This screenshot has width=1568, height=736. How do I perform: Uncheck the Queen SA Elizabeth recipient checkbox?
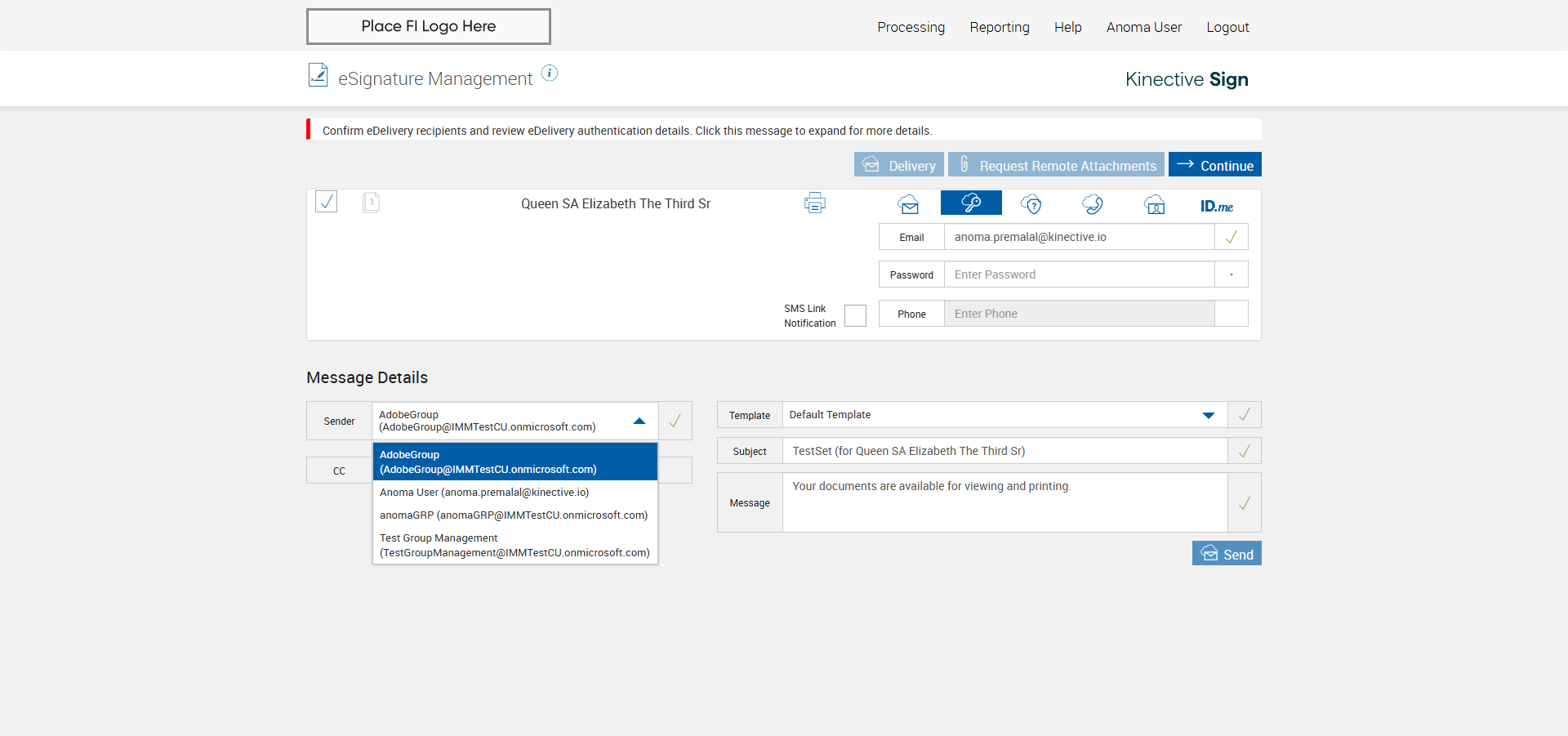point(327,202)
